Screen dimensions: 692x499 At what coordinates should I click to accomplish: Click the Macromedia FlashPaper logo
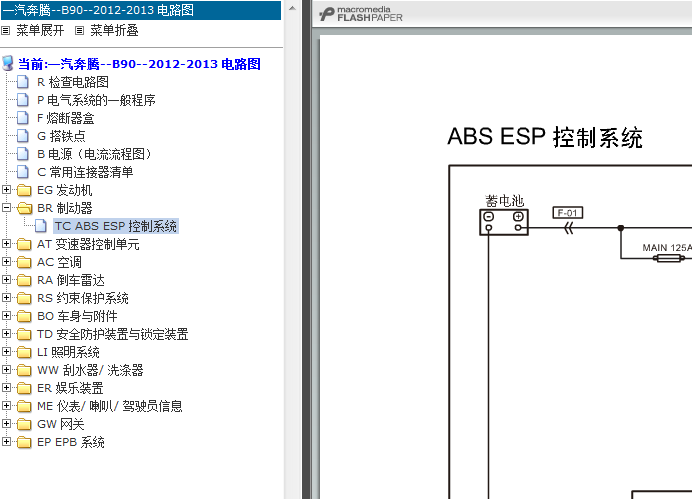click(361, 14)
